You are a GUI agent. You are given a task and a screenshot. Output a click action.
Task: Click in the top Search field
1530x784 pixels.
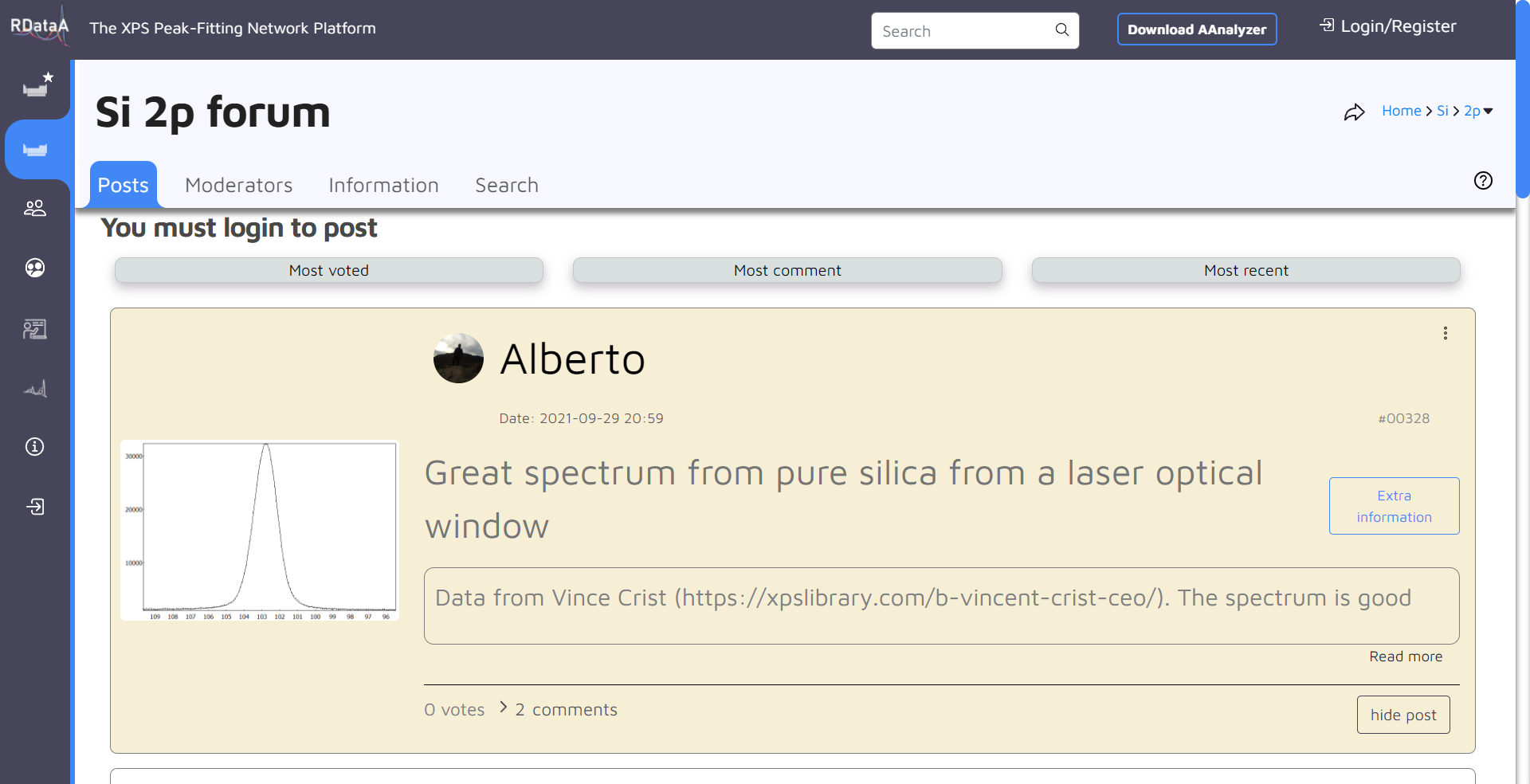963,31
